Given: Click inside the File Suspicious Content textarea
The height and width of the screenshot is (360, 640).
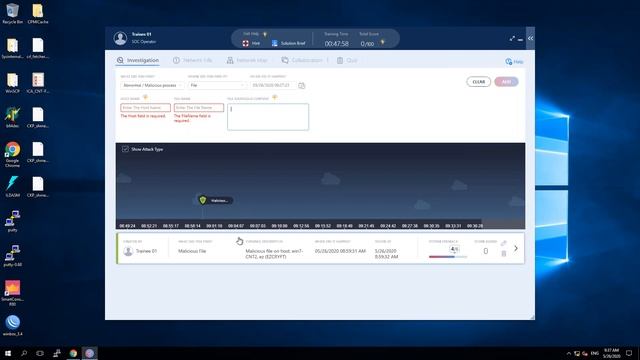Looking at the screenshot, I should [268, 117].
